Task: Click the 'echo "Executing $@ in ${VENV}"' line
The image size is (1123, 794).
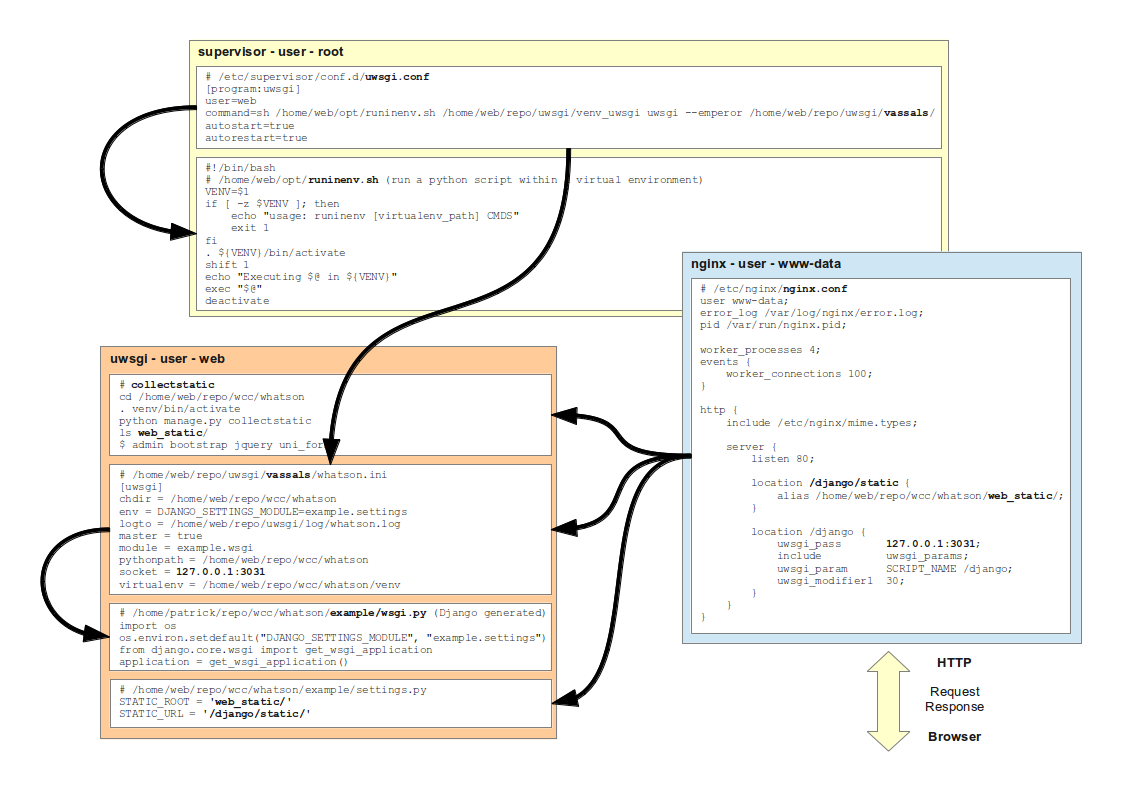Action: 301,277
